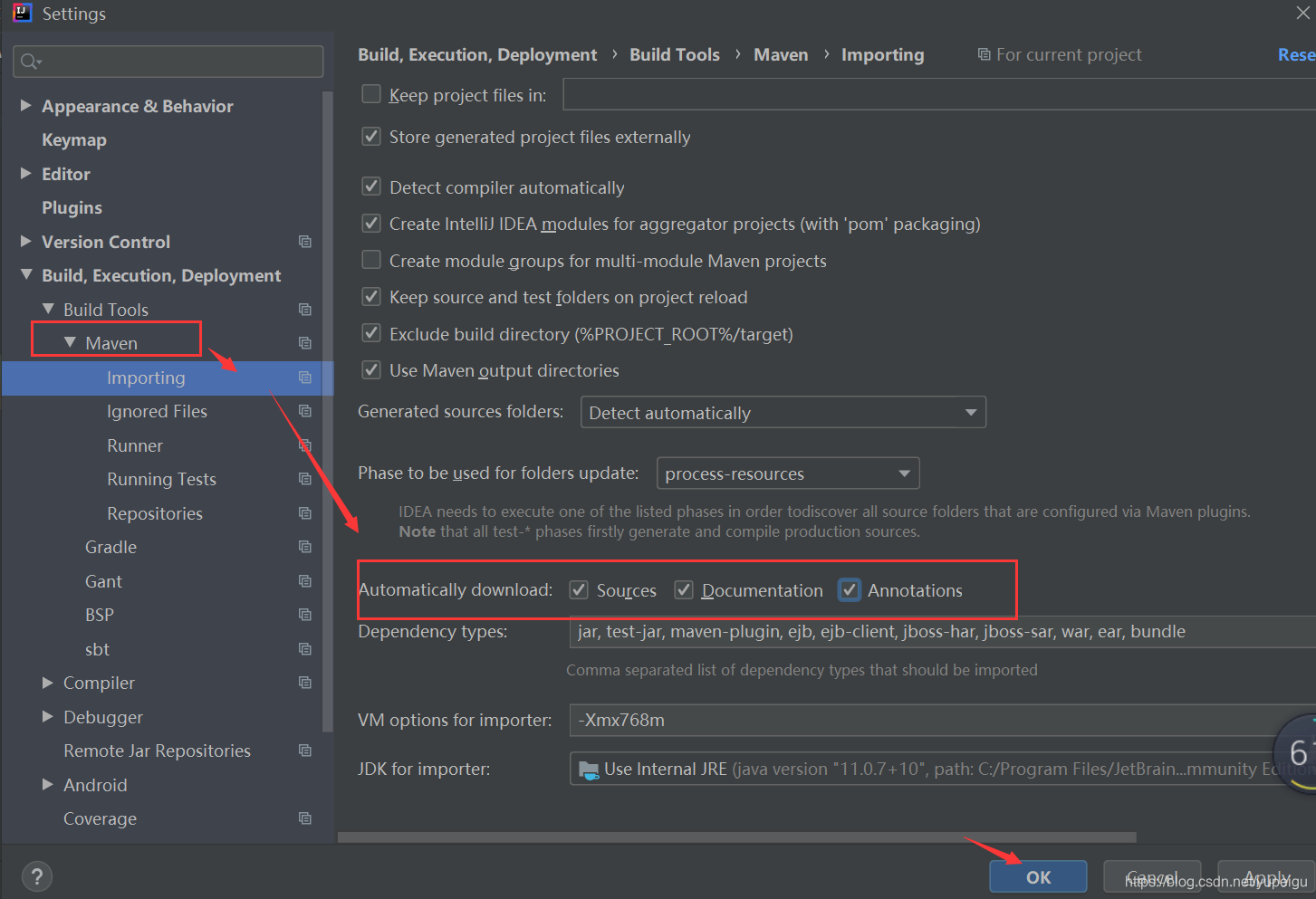Toggle automatic download of Annotations

click(x=850, y=590)
